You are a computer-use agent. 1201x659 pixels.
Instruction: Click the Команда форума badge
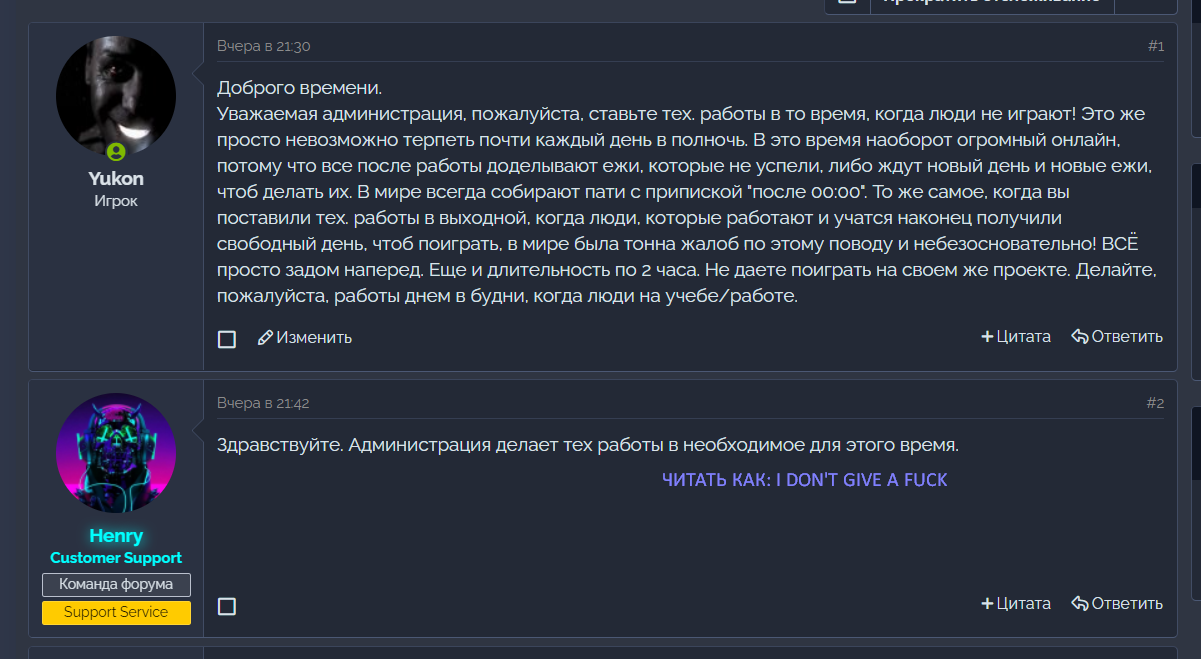(116, 584)
